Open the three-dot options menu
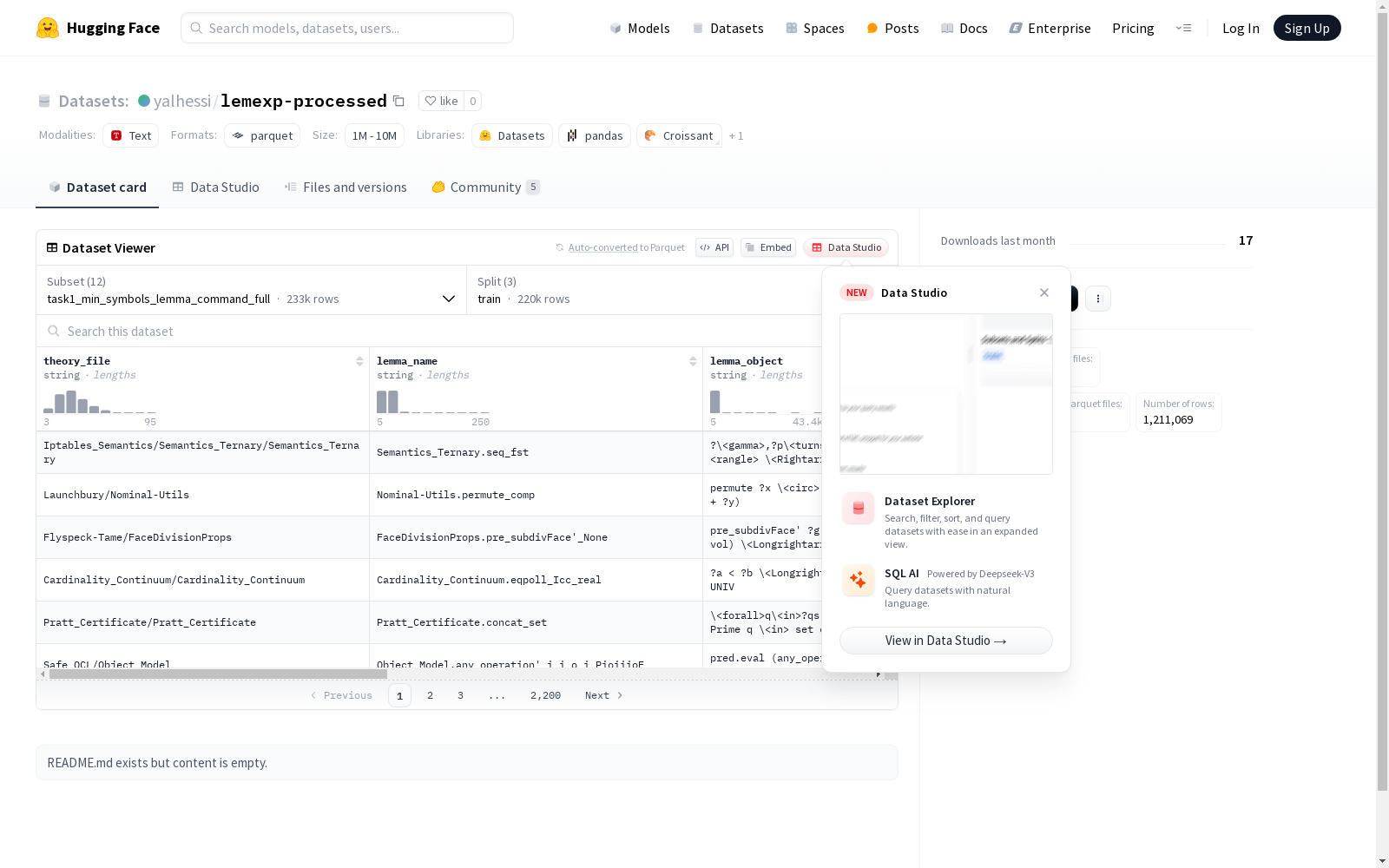Viewport: 1389px width, 868px height. click(1098, 299)
